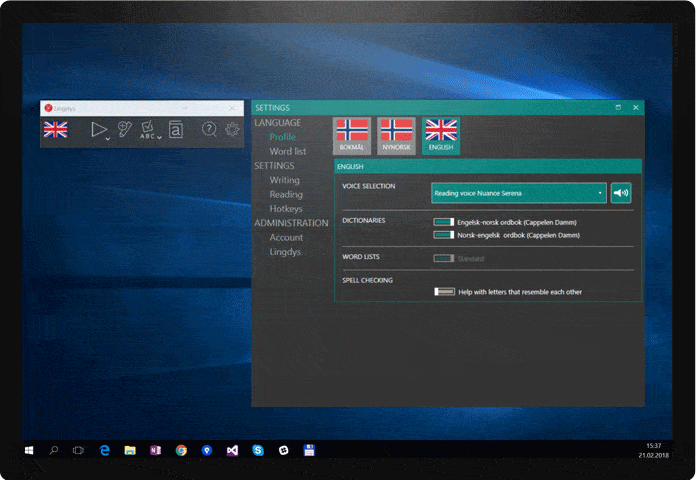Open the Writing settings page
Screen dimensions: 696x480
pyautogui.click(x=285, y=180)
